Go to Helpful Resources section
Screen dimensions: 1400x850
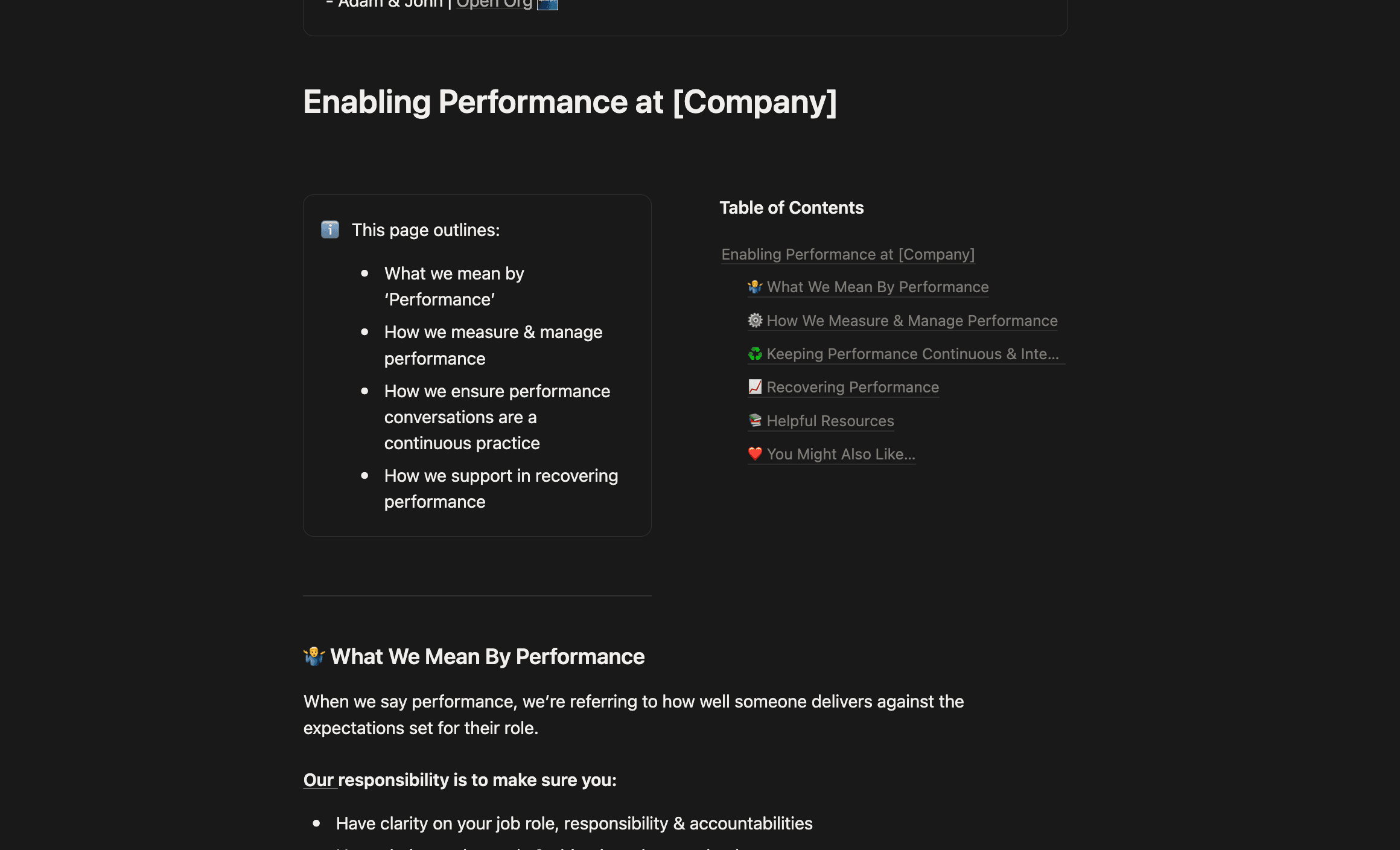830,421
